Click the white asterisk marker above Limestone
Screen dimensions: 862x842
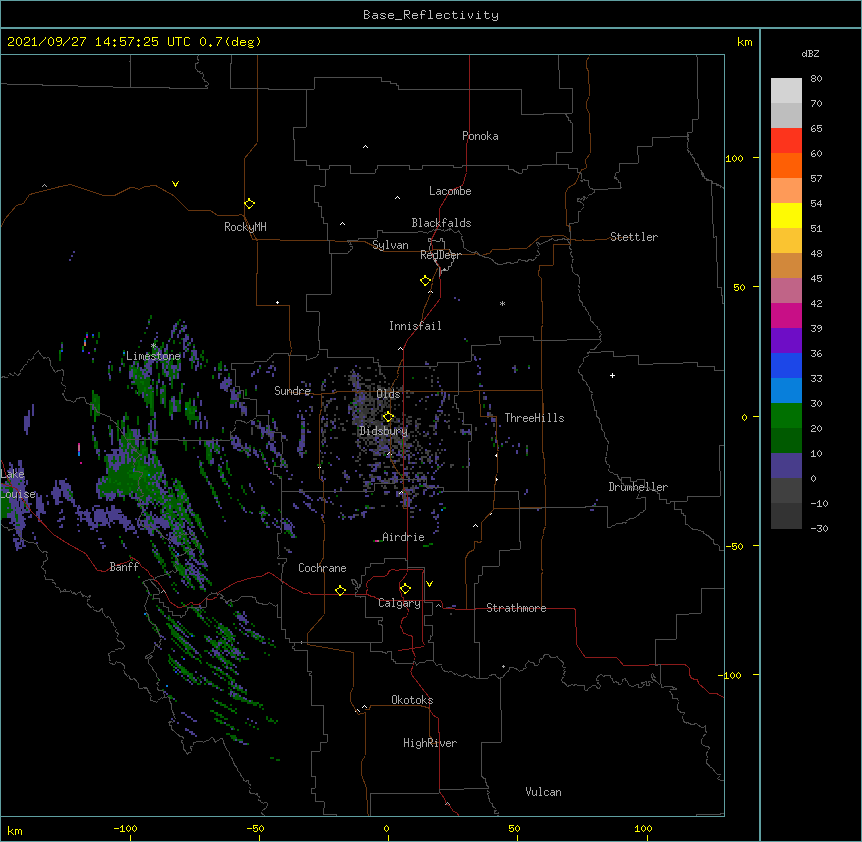tap(153, 346)
